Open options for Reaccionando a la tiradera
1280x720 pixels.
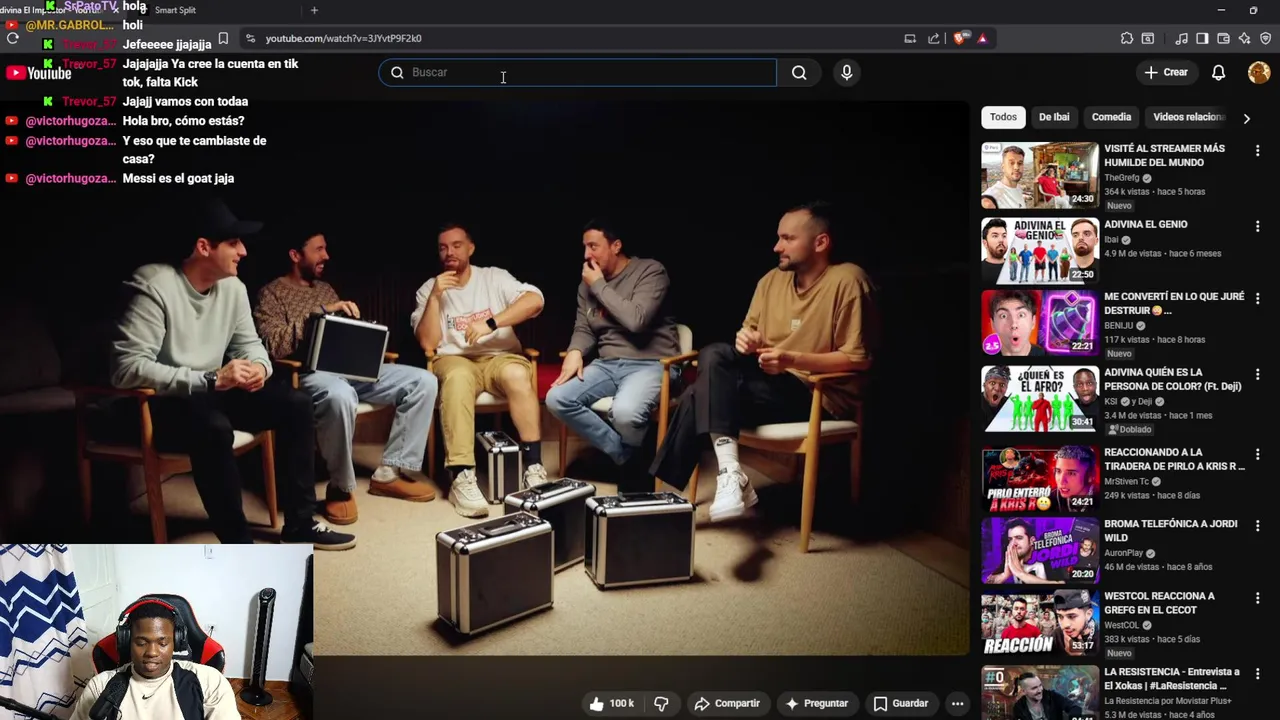tap(1257, 454)
